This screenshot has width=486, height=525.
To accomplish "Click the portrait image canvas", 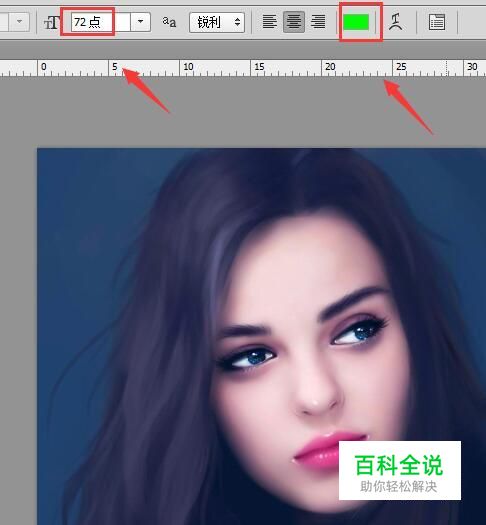I will click(x=261, y=336).
